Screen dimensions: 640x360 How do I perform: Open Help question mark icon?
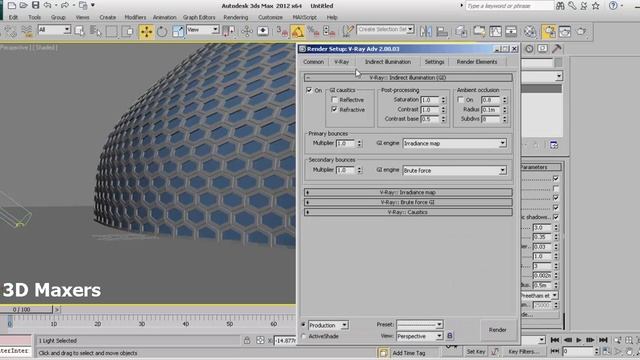click(x=613, y=6)
